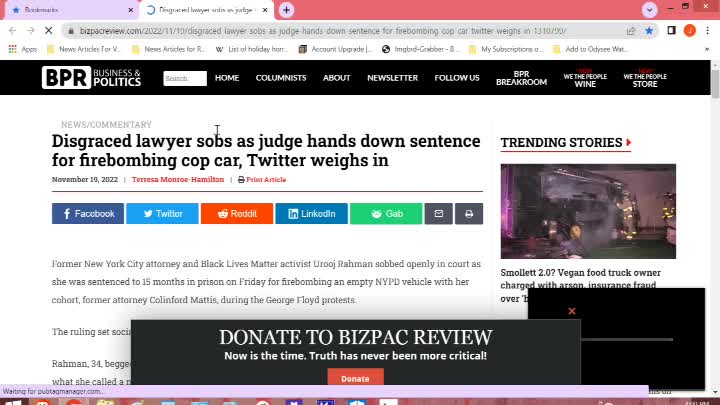This screenshot has width=720, height=405.
Task: Open NEWSLETTER menu item
Action: pyautogui.click(x=393, y=78)
